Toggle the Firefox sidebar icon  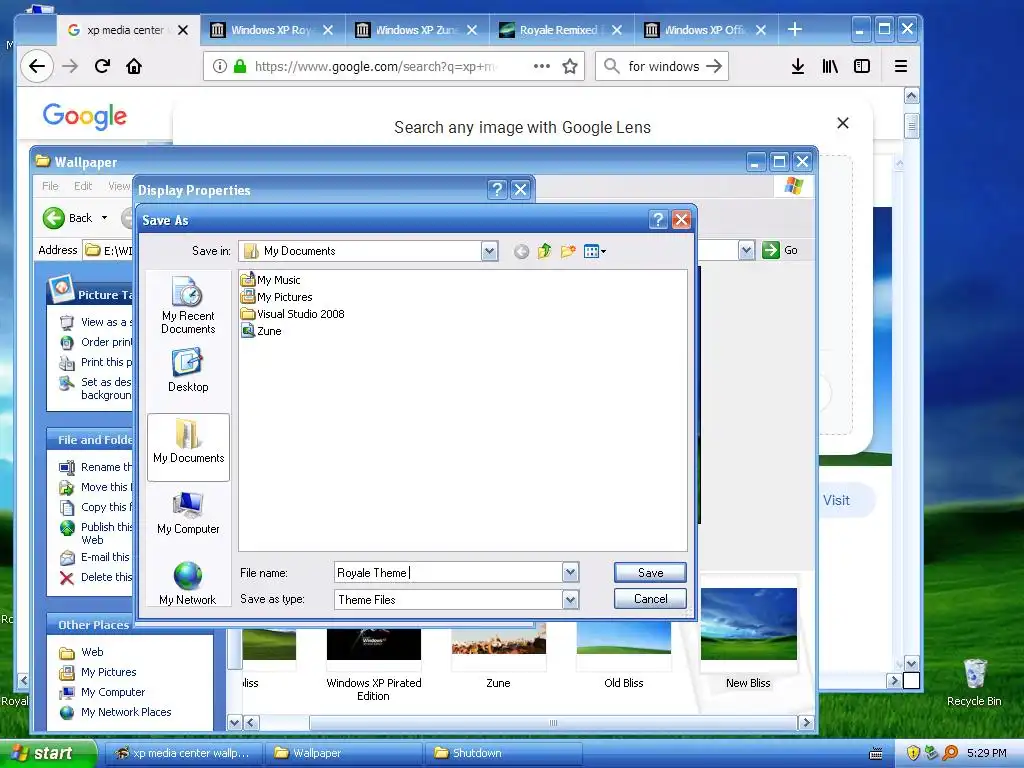tap(862, 66)
